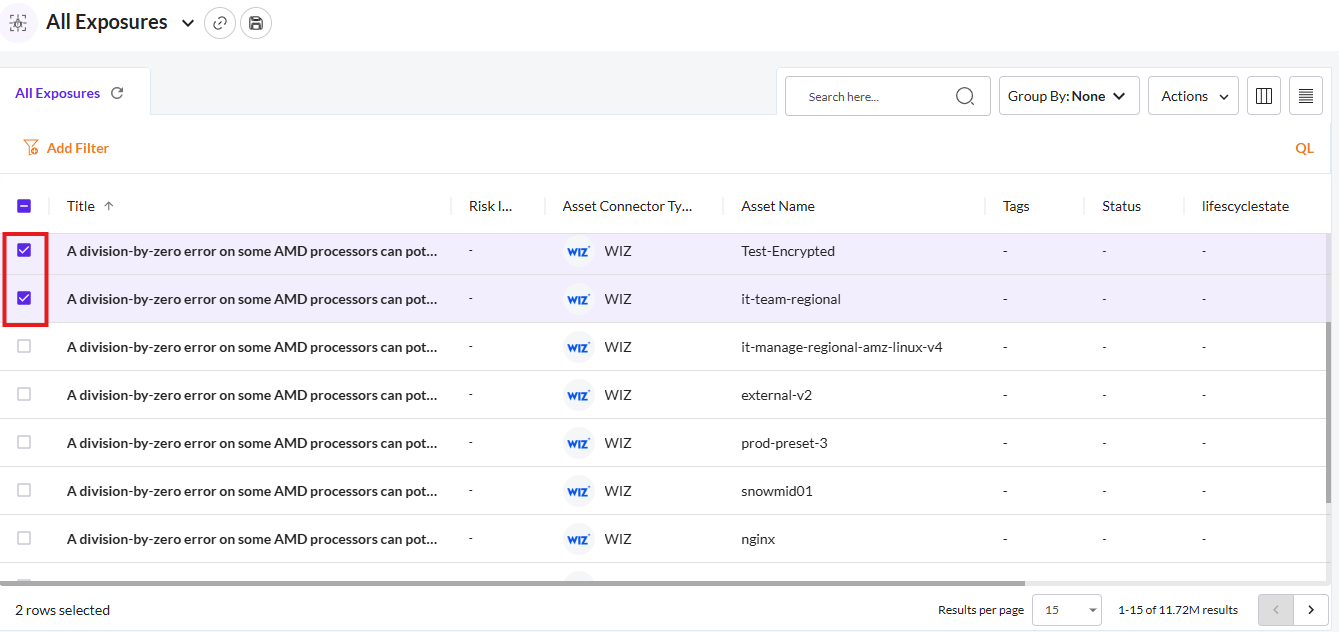
Task: Open the exposure title in it-team-regional row
Action: pos(252,299)
